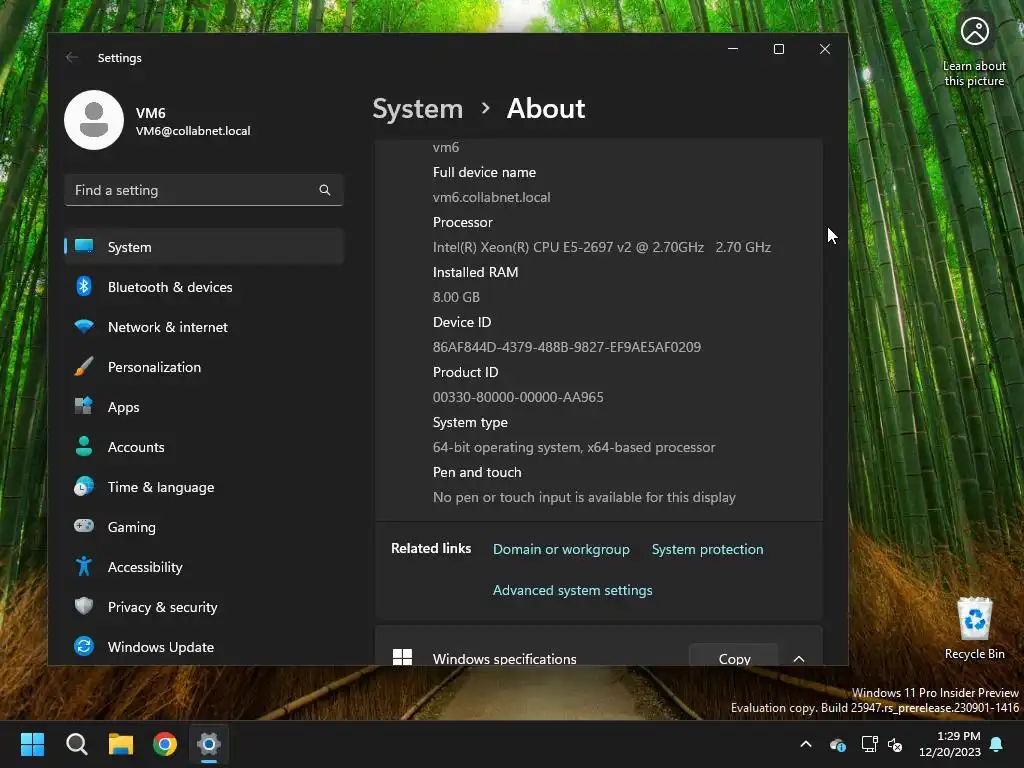Open taskbar Search
The image size is (1024, 768).
(x=76, y=744)
